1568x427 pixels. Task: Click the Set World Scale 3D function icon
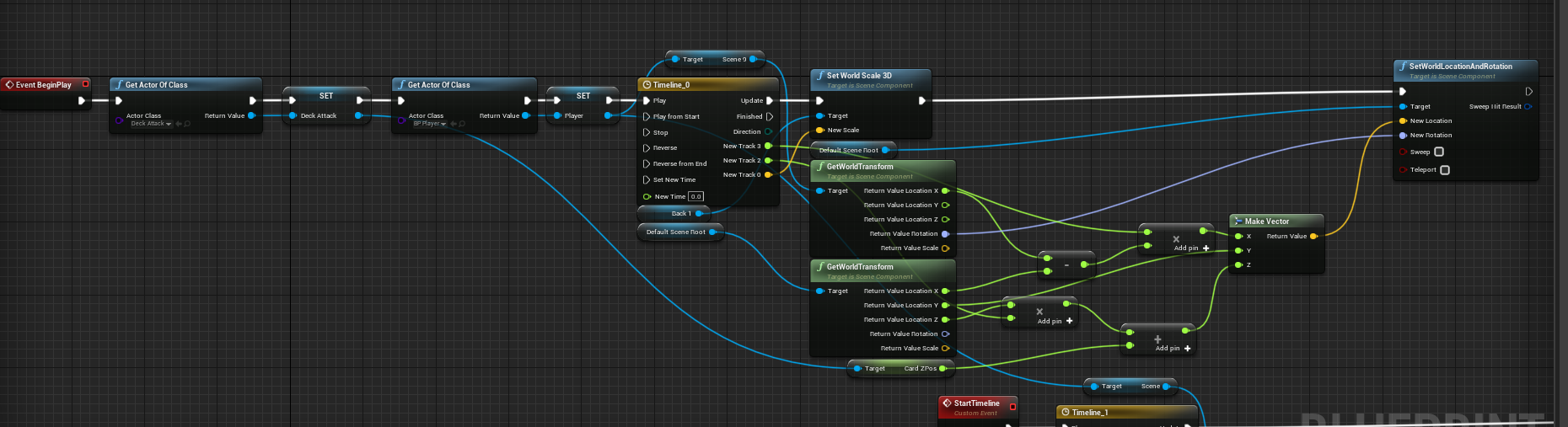[819, 76]
